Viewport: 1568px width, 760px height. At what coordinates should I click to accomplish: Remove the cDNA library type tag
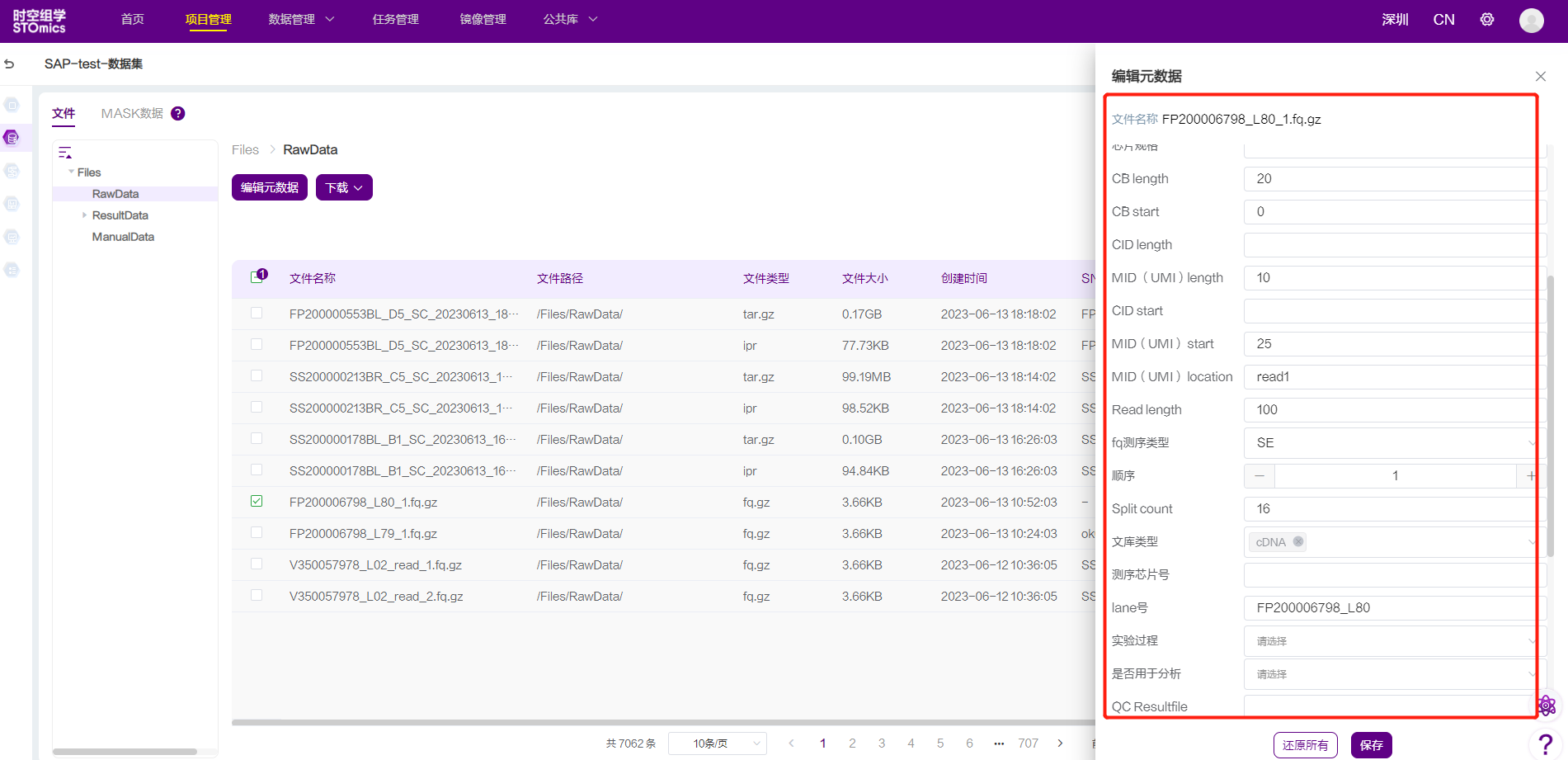point(1298,541)
